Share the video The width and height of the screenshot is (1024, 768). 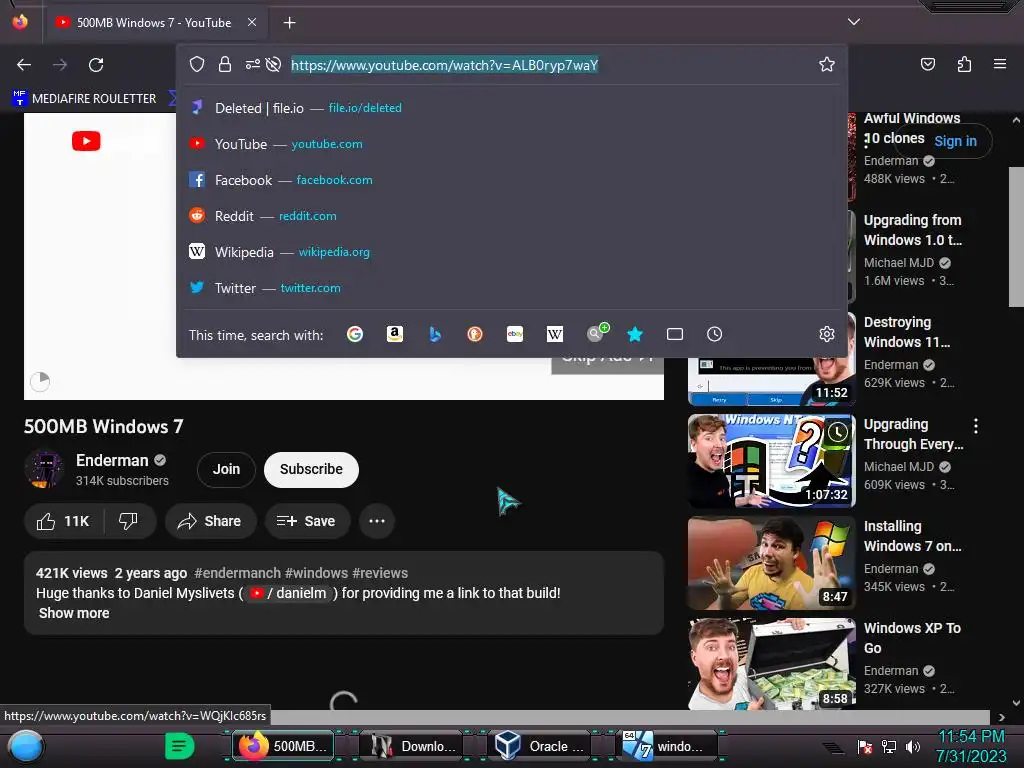[x=210, y=521]
